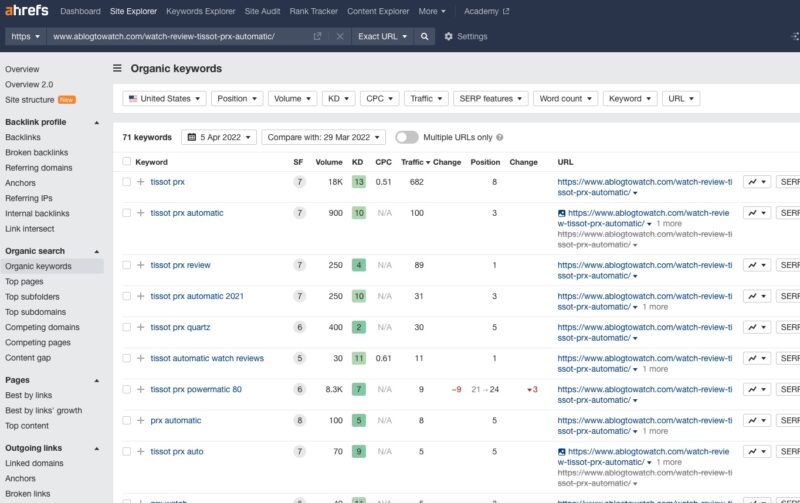The height and width of the screenshot is (503, 800).
Task: Open Rank Tracker in top navigation
Action: tap(313, 11)
